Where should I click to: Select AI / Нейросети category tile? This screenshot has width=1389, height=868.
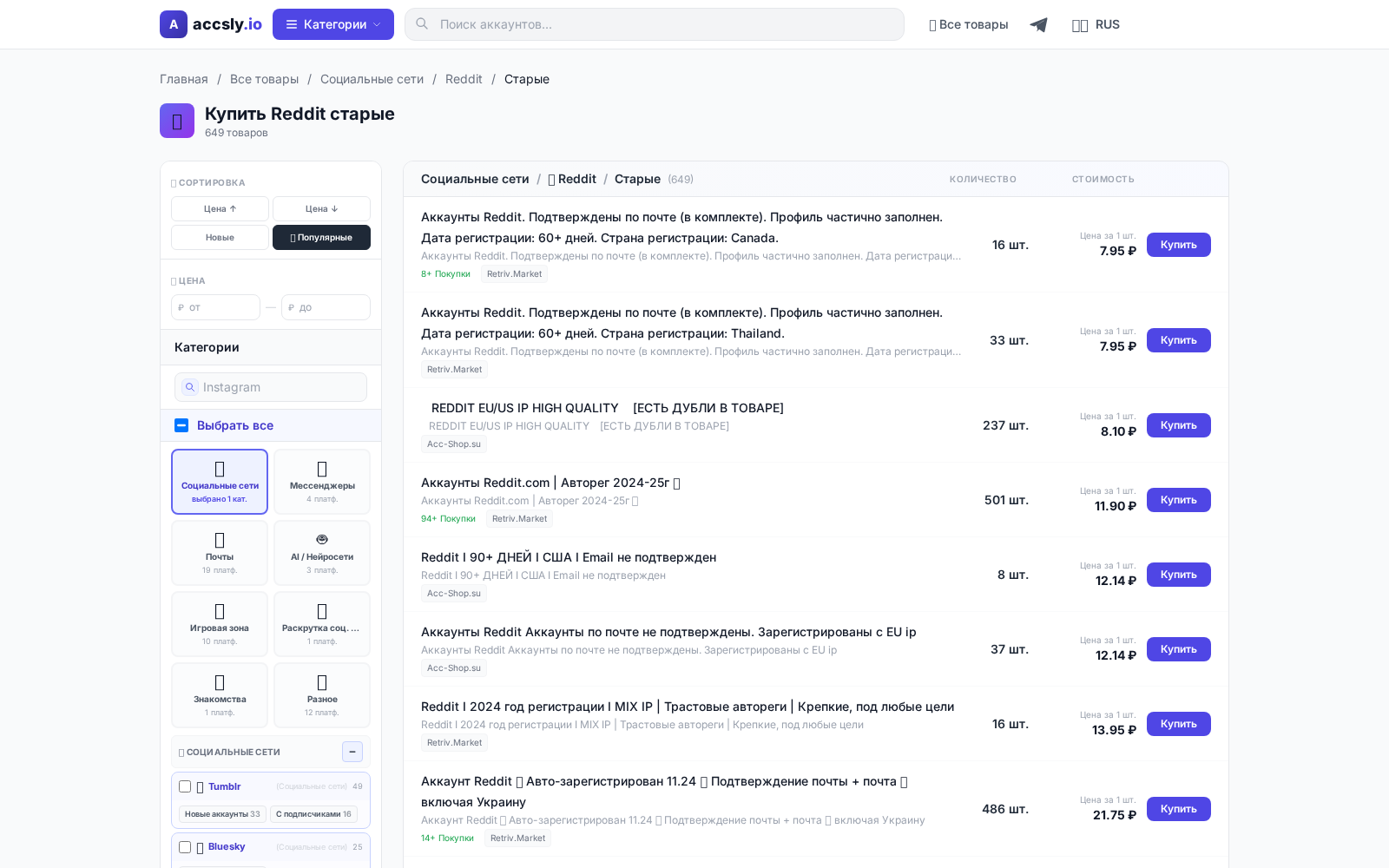(322, 553)
